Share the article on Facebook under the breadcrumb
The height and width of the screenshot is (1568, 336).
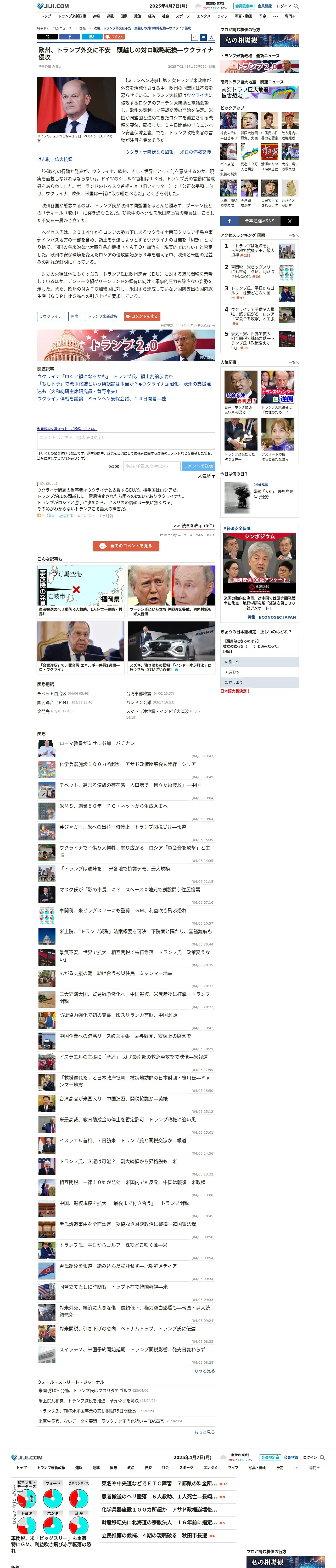coord(70,37)
